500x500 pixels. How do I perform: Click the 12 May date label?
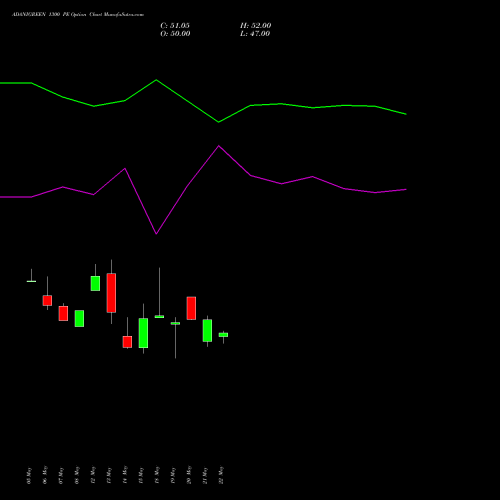pyautogui.click(x=93, y=476)
